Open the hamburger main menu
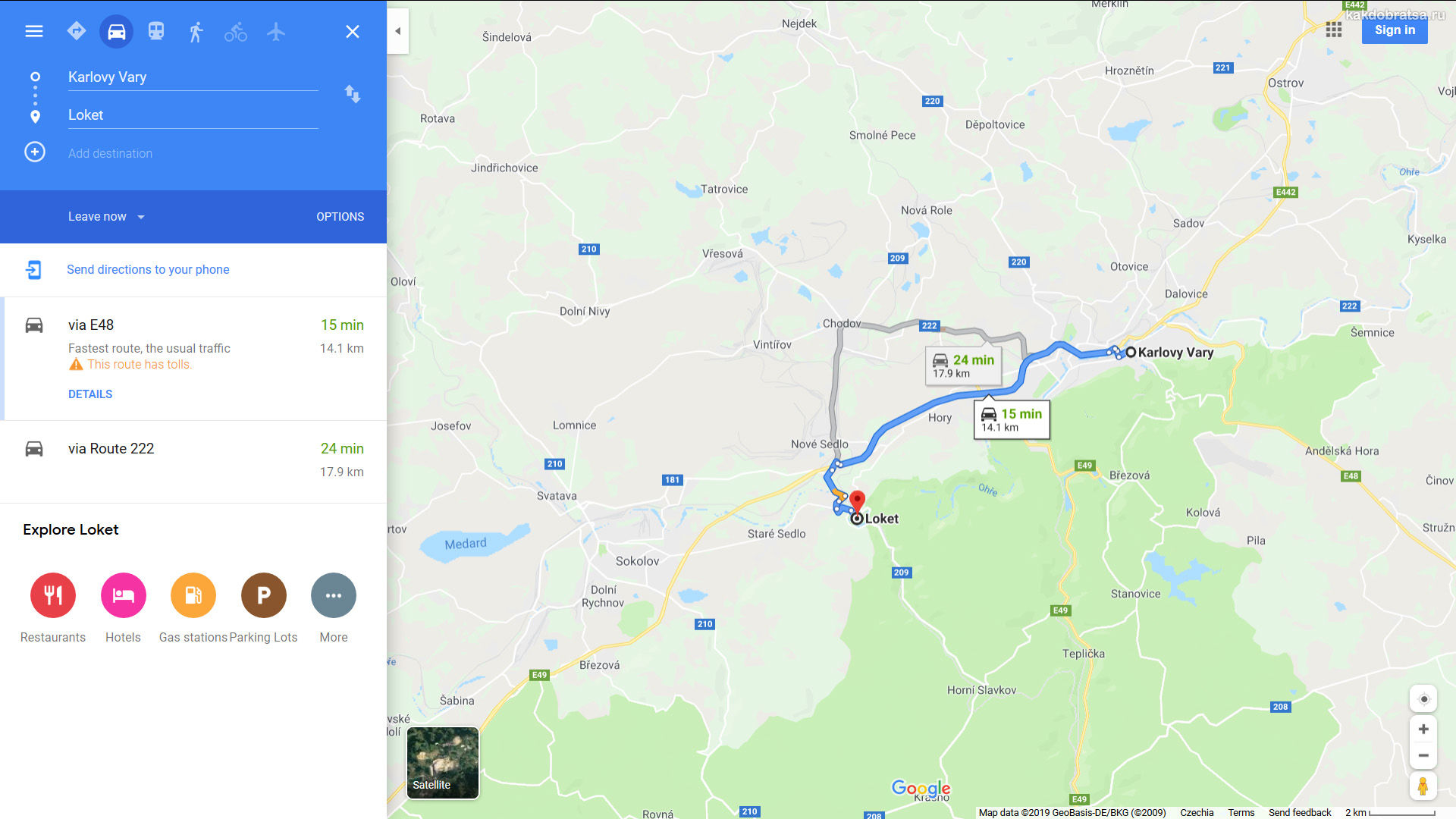 34,31
